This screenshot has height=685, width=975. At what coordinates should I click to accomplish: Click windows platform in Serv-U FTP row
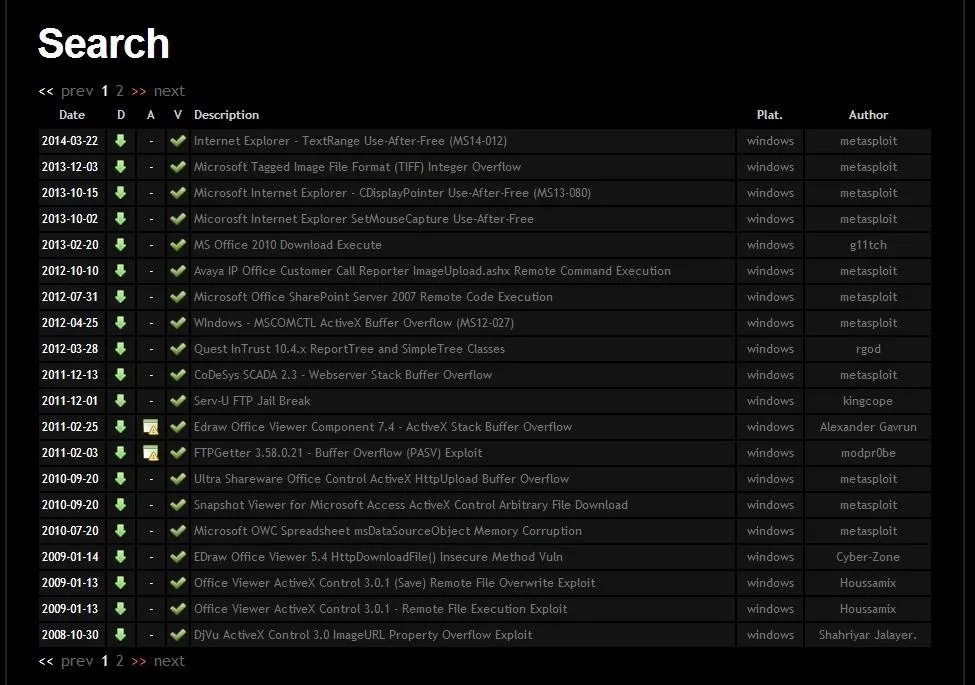(770, 401)
